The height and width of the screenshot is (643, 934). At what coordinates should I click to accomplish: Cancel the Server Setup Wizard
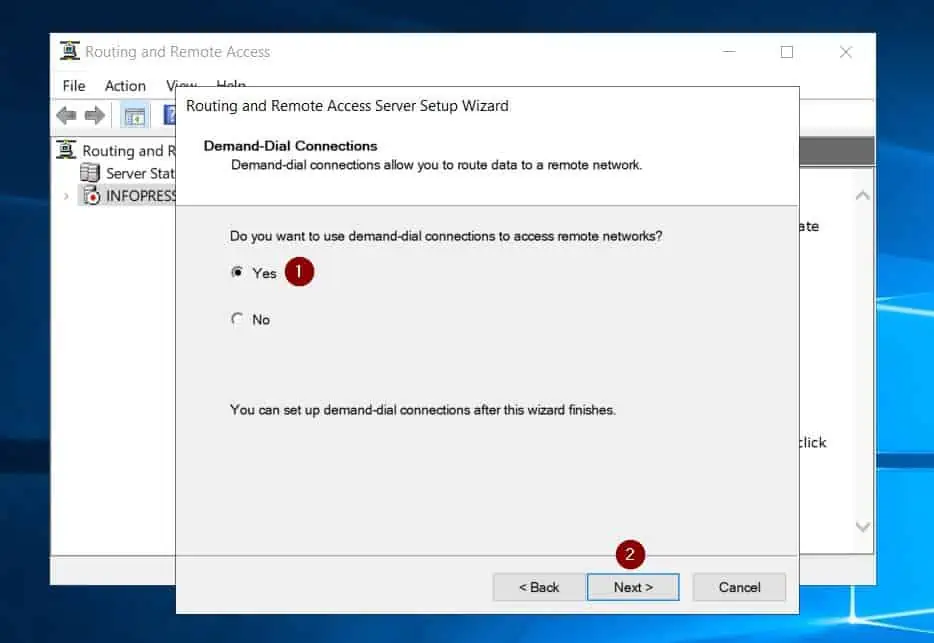(x=739, y=587)
